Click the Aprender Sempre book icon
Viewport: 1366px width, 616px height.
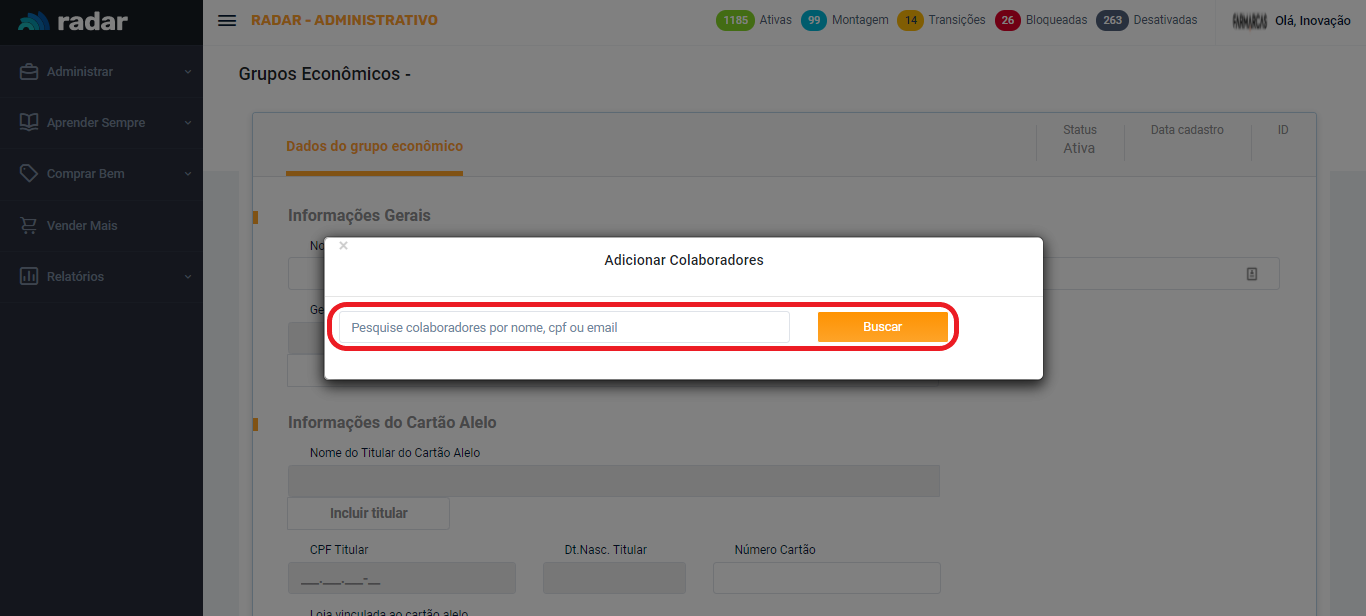pos(29,122)
